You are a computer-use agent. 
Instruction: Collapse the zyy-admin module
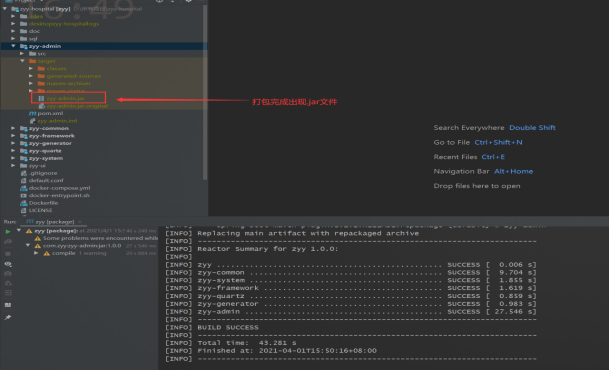point(13,46)
